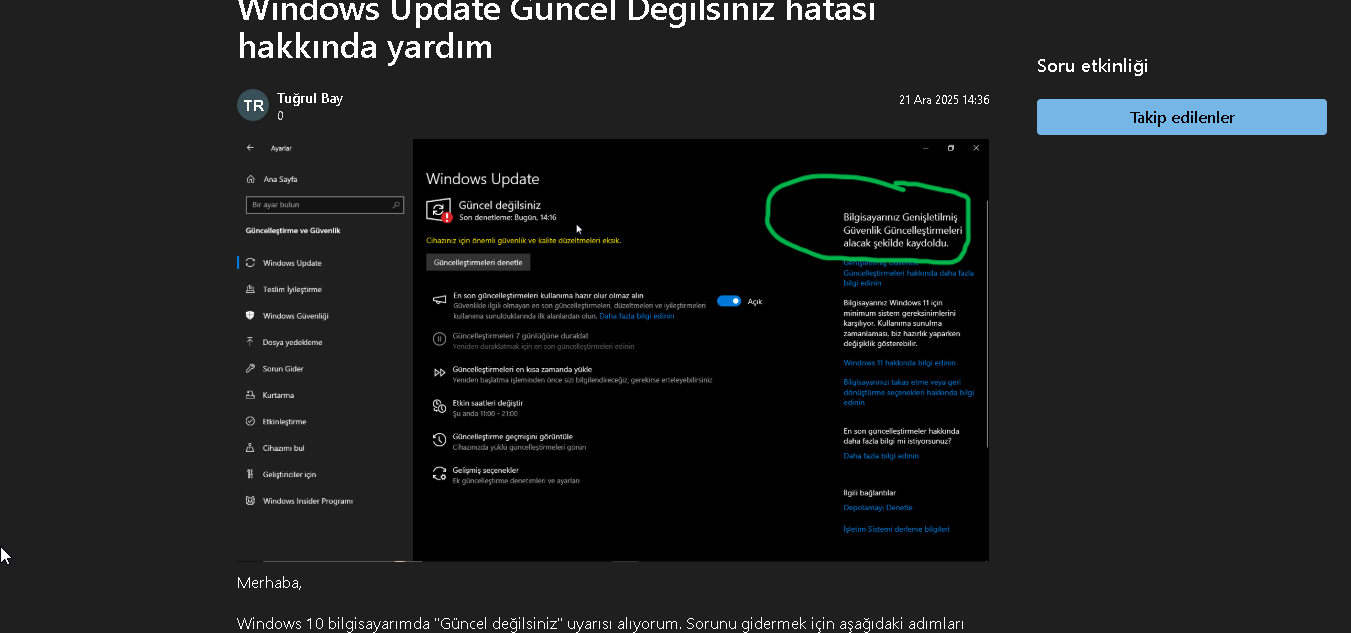Viewport: 1351px width, 633px height.
Task: Click the Teslim İyileştirme icon
Action: coord(250,289)
